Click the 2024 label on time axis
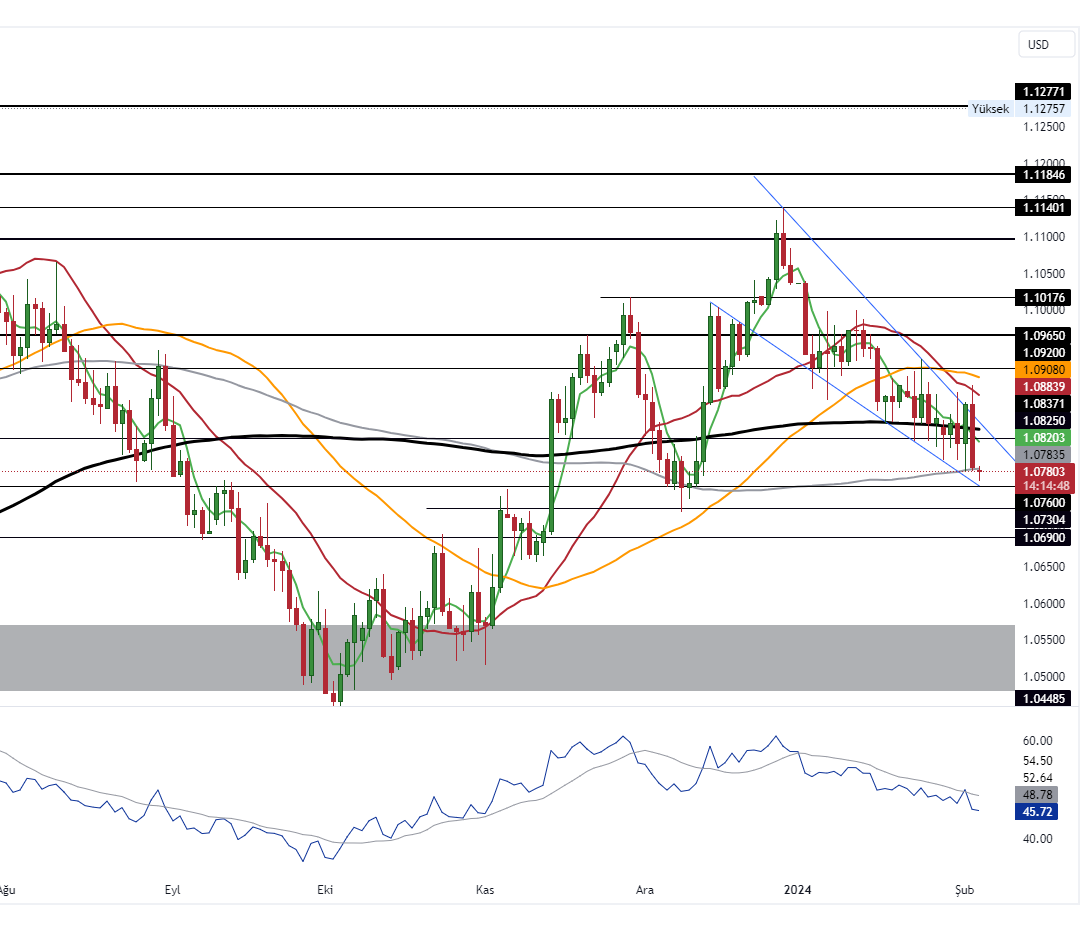This screenshot has height=939, width=1089. pyautogui.click(x=798, y=889)
